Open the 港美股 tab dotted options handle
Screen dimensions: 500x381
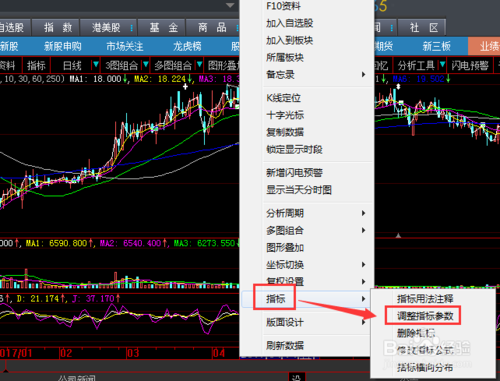pos(132,28)
